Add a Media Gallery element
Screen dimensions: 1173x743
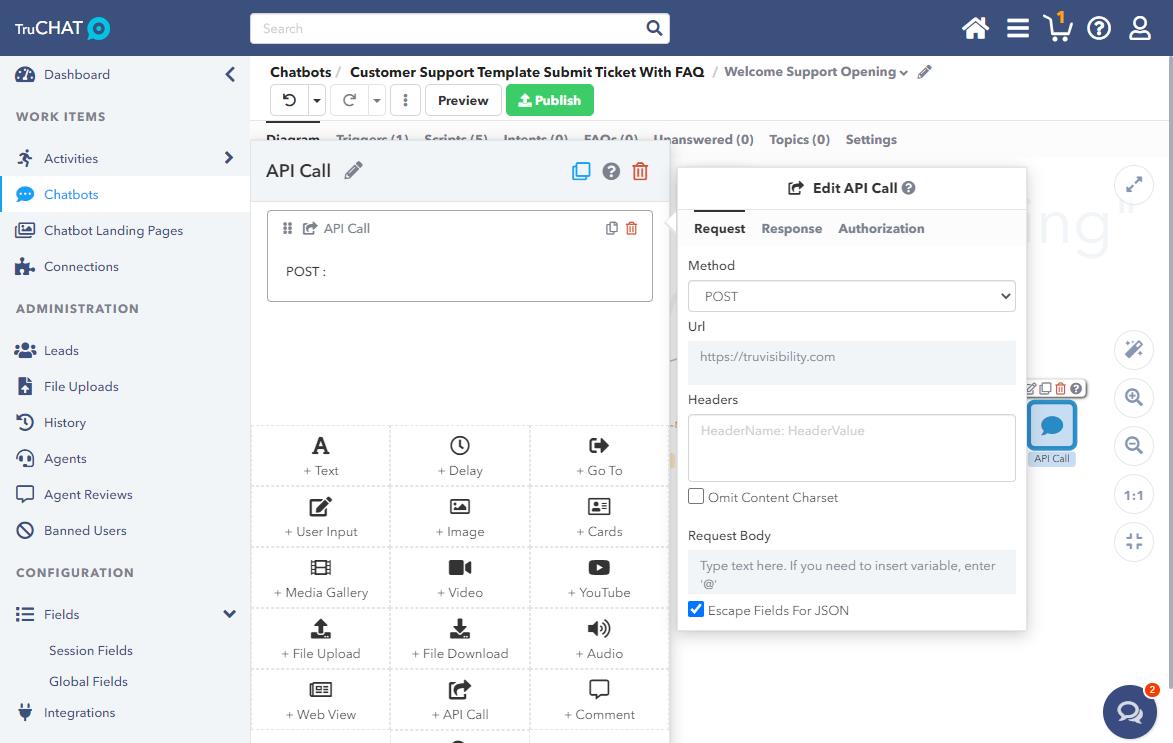(320, 578)
